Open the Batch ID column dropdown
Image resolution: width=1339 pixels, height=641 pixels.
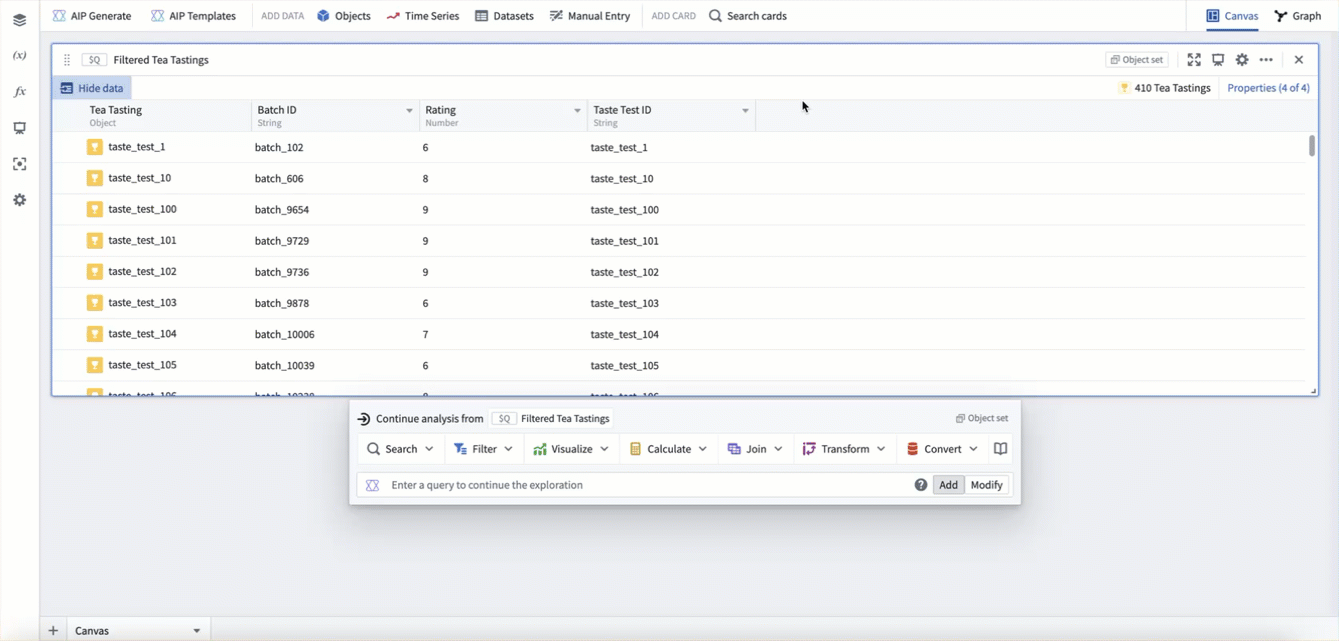point(409,111)
